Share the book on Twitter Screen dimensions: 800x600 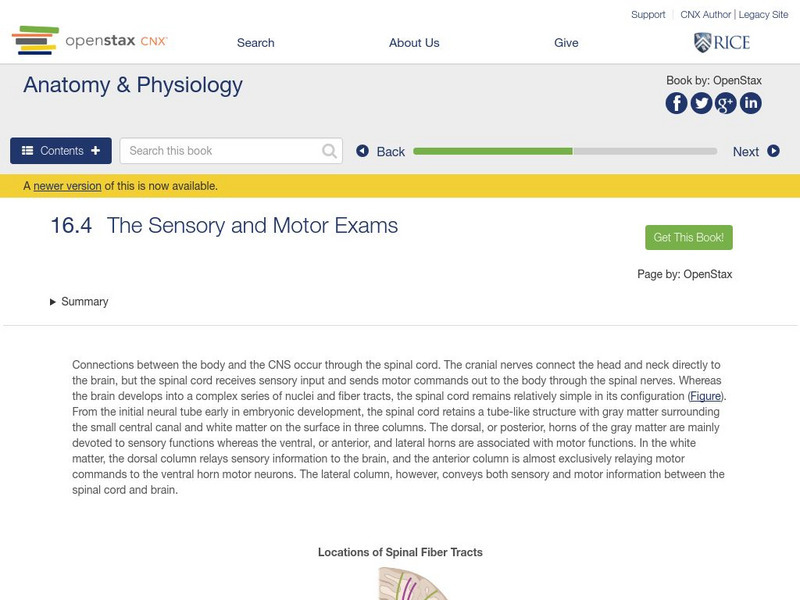click(x=701, y=103)
